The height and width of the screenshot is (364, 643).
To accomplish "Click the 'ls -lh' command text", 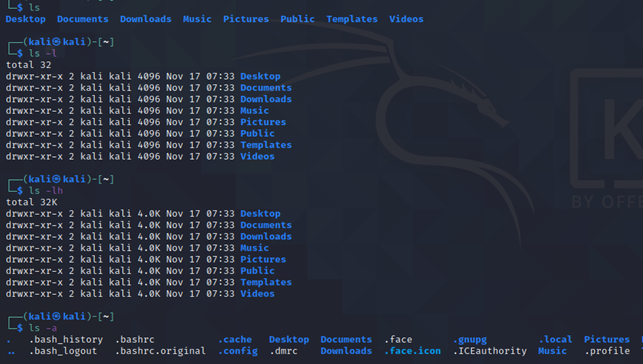I will (x=46, y=191).
